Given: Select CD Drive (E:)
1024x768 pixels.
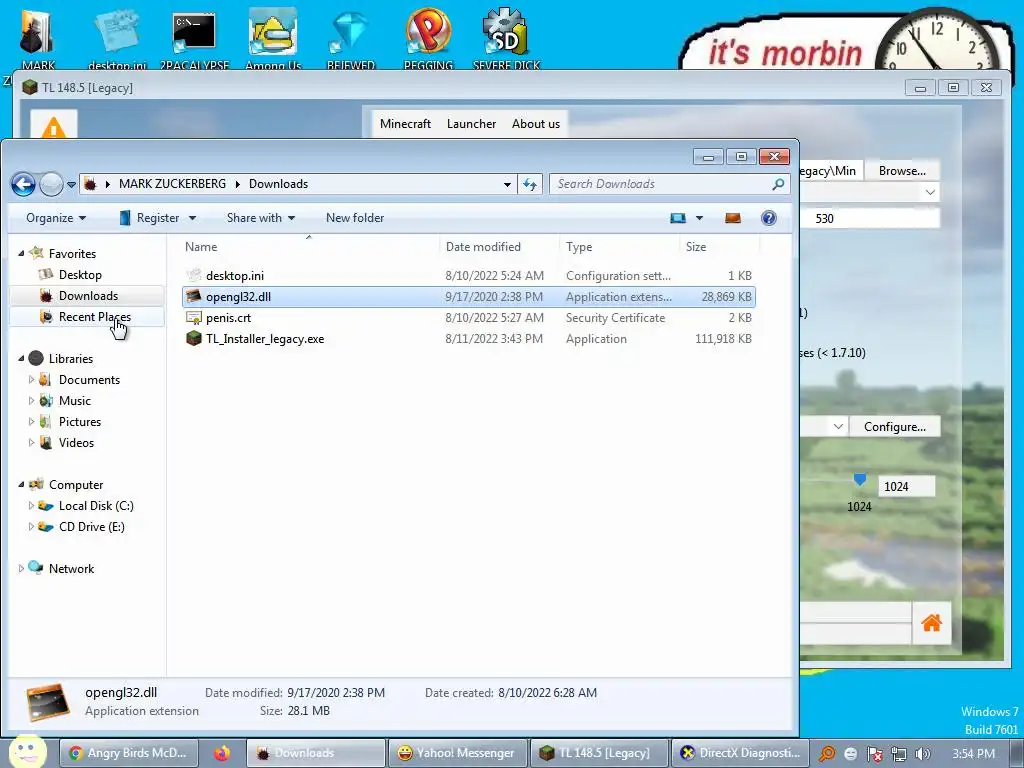Looking at the screenshot, I should (91, 526).
